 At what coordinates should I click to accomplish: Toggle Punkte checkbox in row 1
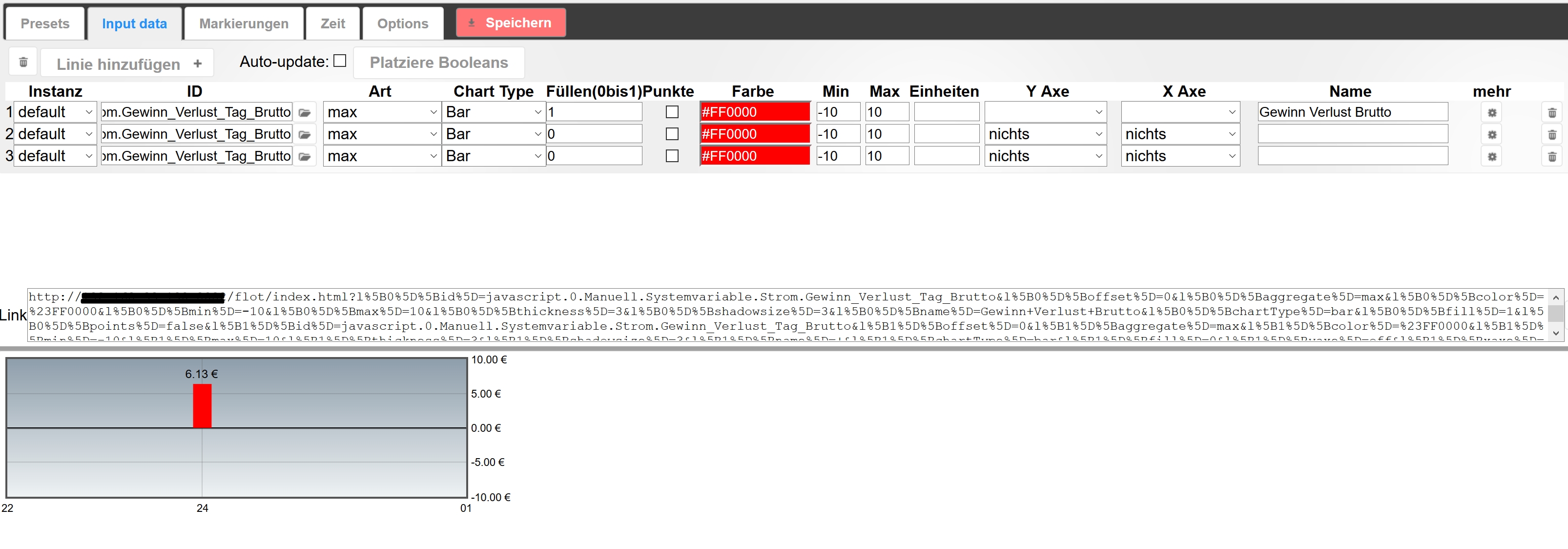click(x=672, y=112)
